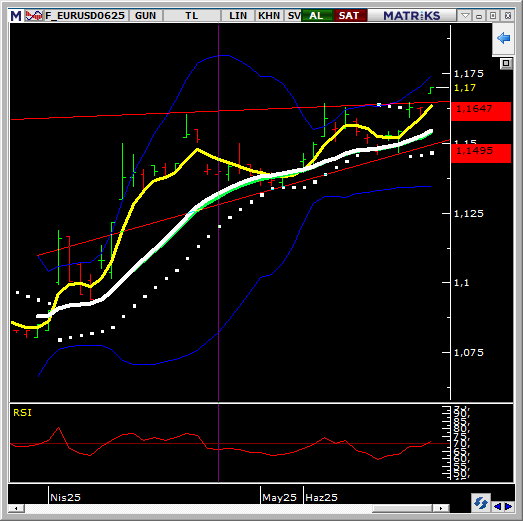Change the GUN period setting
Screen dimensions: 523x521
(145, 16)
